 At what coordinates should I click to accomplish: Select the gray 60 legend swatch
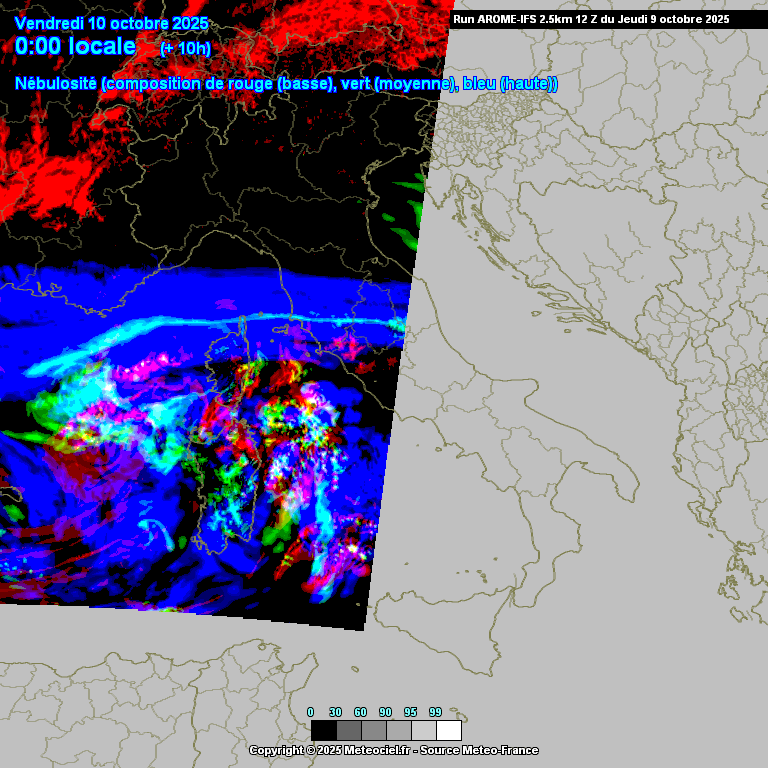373,730
